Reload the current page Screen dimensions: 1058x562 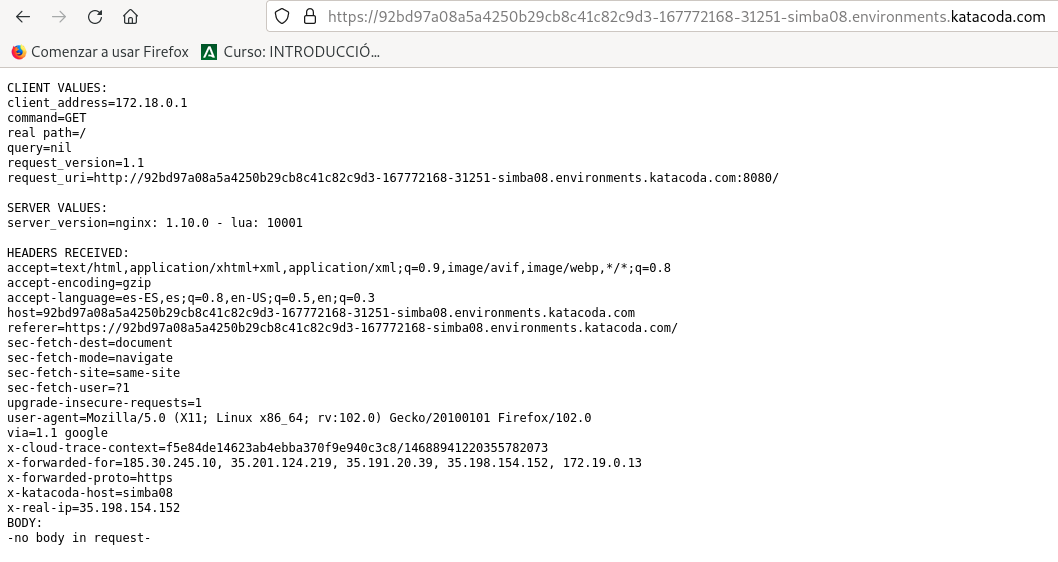(x=95, y=17)
